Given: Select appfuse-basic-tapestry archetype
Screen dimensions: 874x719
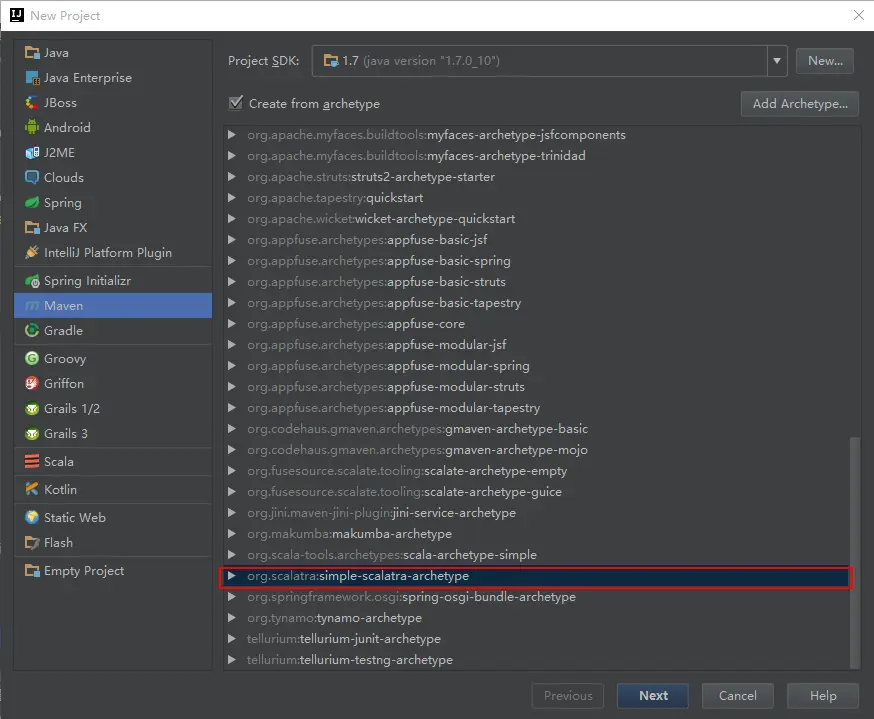Looking at the screenshot, I should (x=537, y=303).
